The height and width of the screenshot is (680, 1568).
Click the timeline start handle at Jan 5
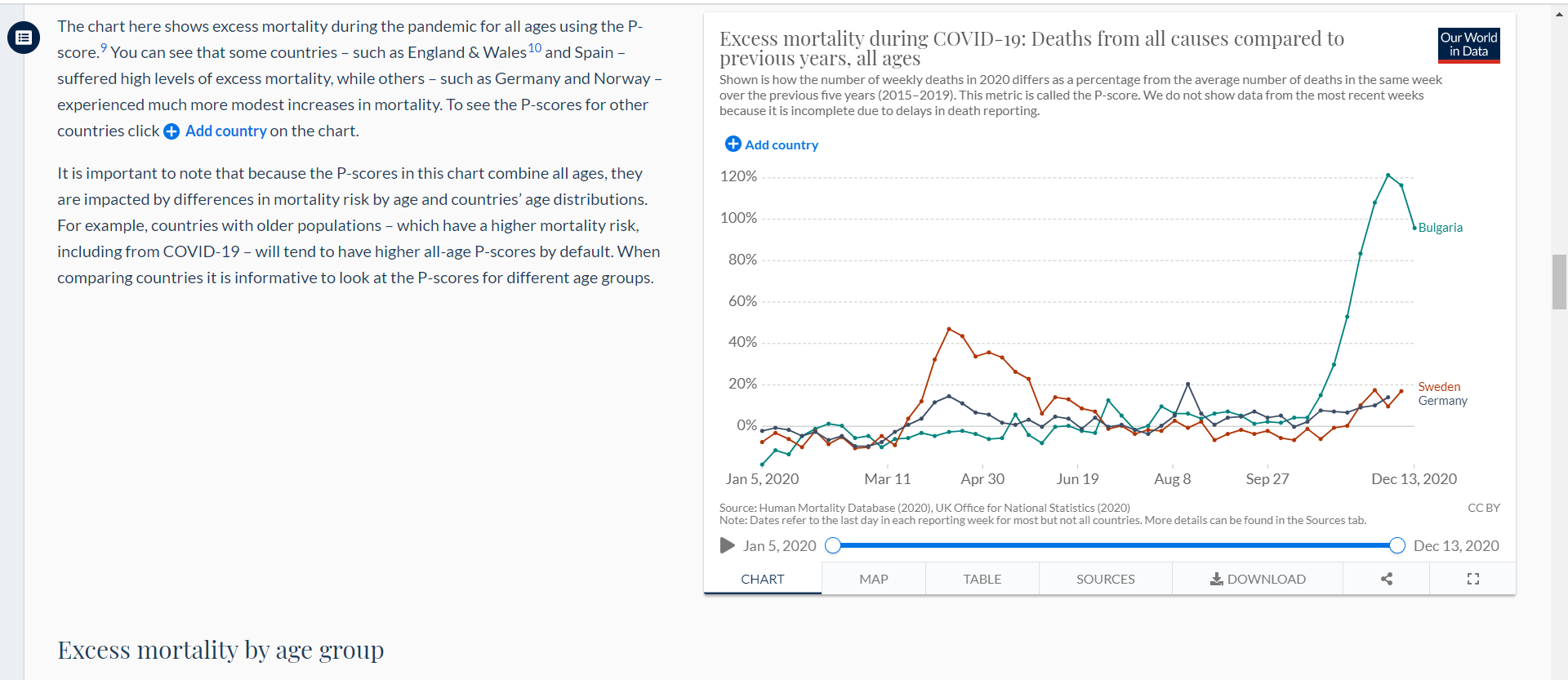point(833,545)
